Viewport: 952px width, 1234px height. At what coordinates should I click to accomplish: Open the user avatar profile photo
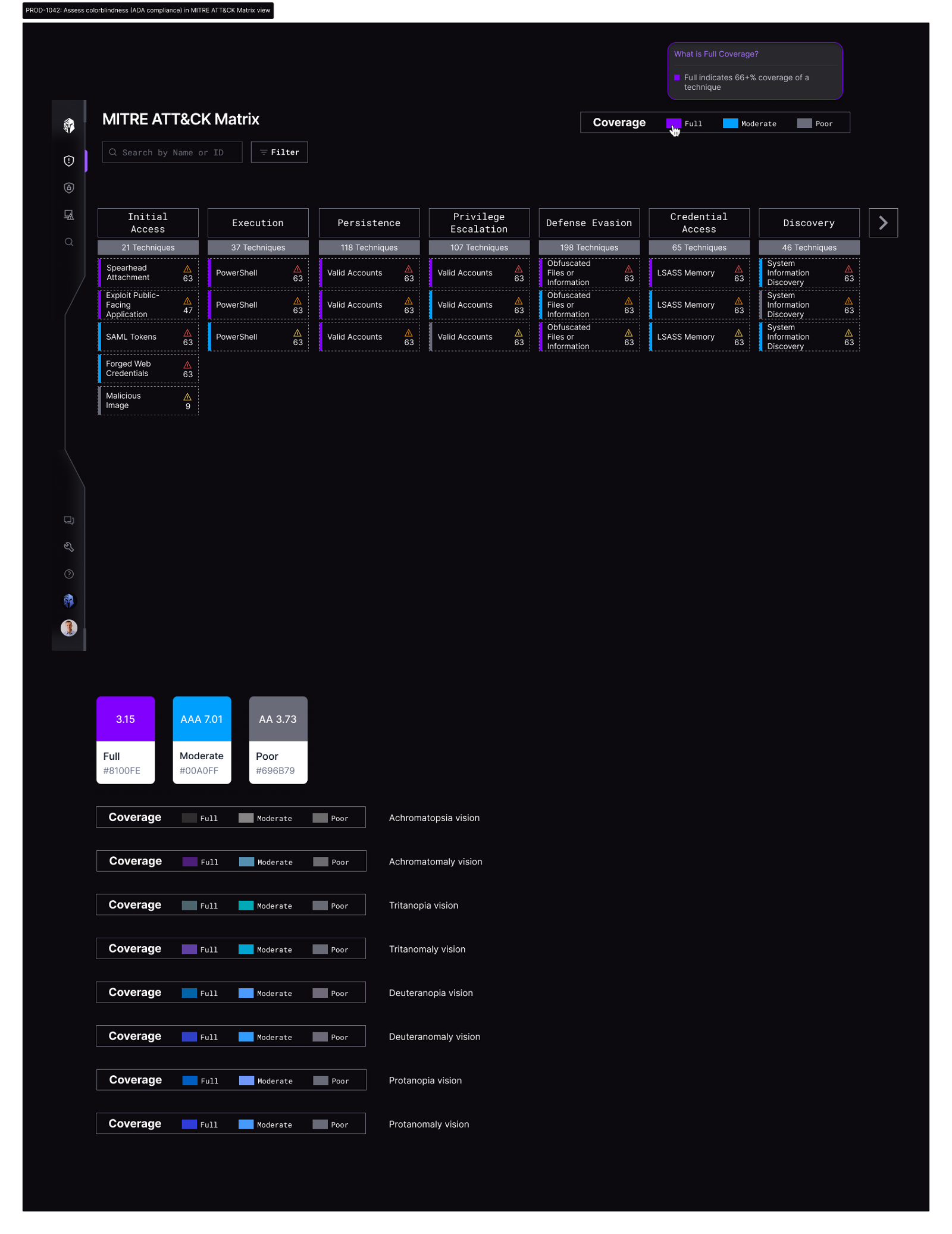[x=69, y=628]
